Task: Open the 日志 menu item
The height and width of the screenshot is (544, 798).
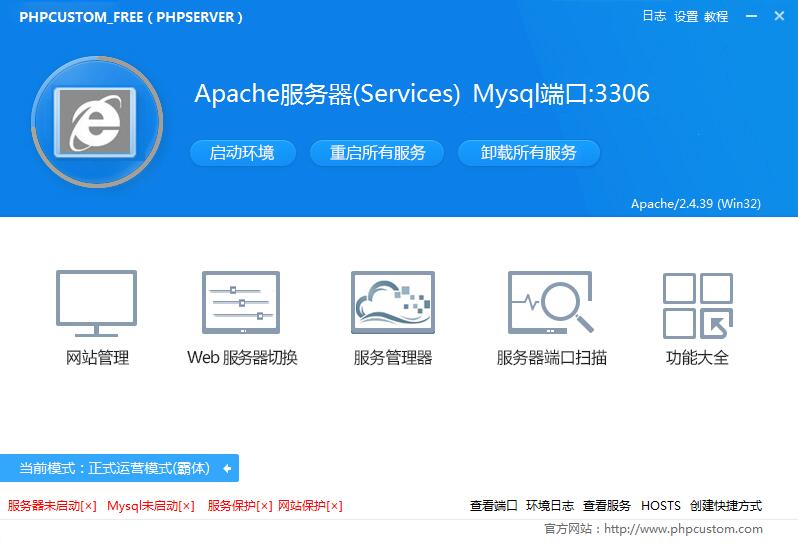Action: pos(654,17)
